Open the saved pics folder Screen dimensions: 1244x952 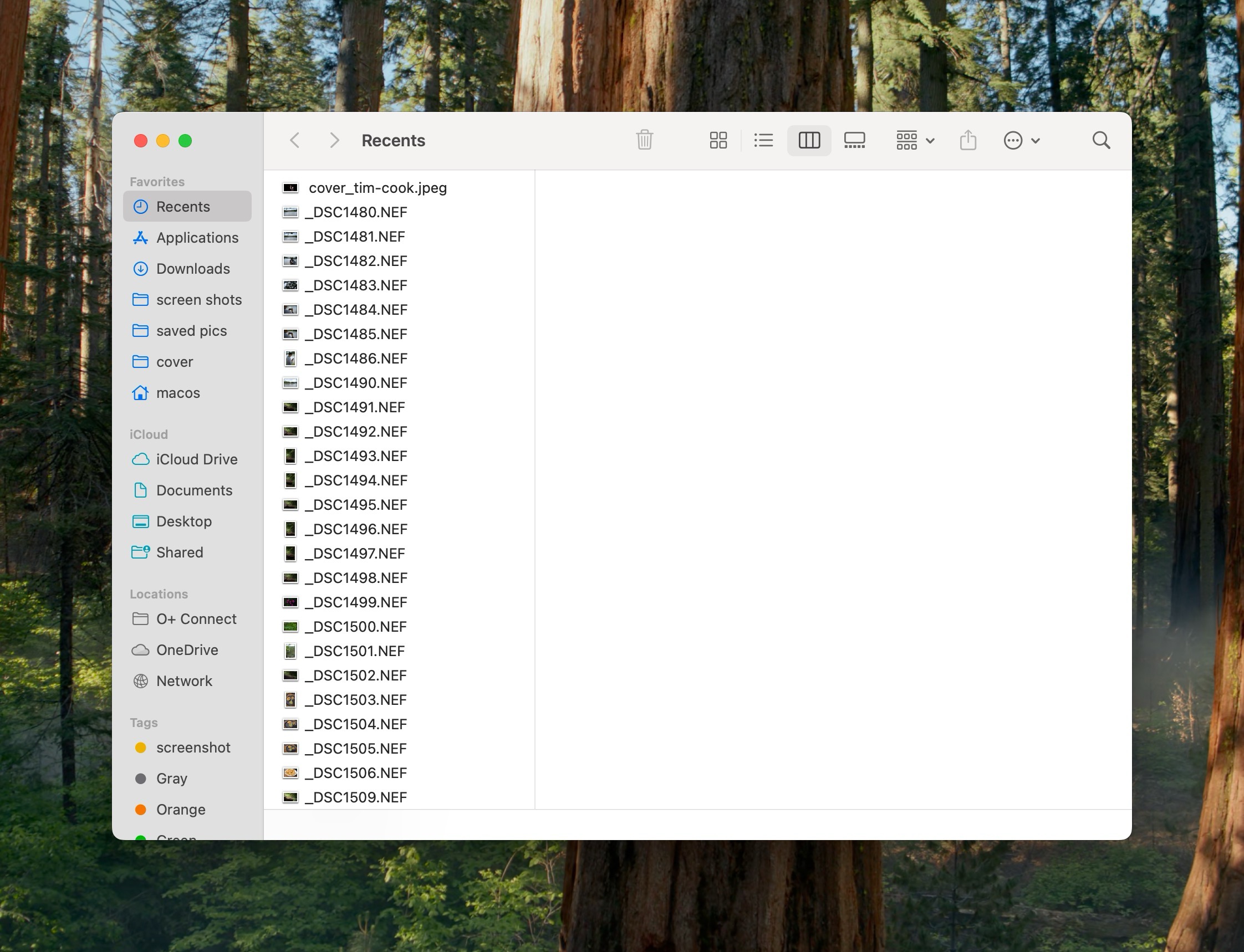(x=187, y=330)
